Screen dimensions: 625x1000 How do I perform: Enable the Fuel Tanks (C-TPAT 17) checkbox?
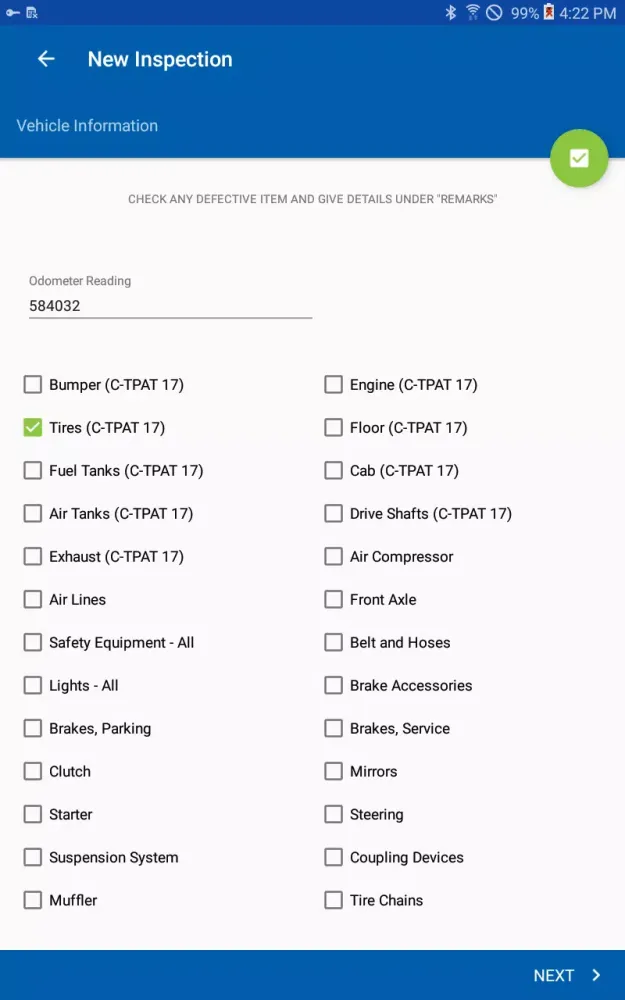tap(32, 470)
